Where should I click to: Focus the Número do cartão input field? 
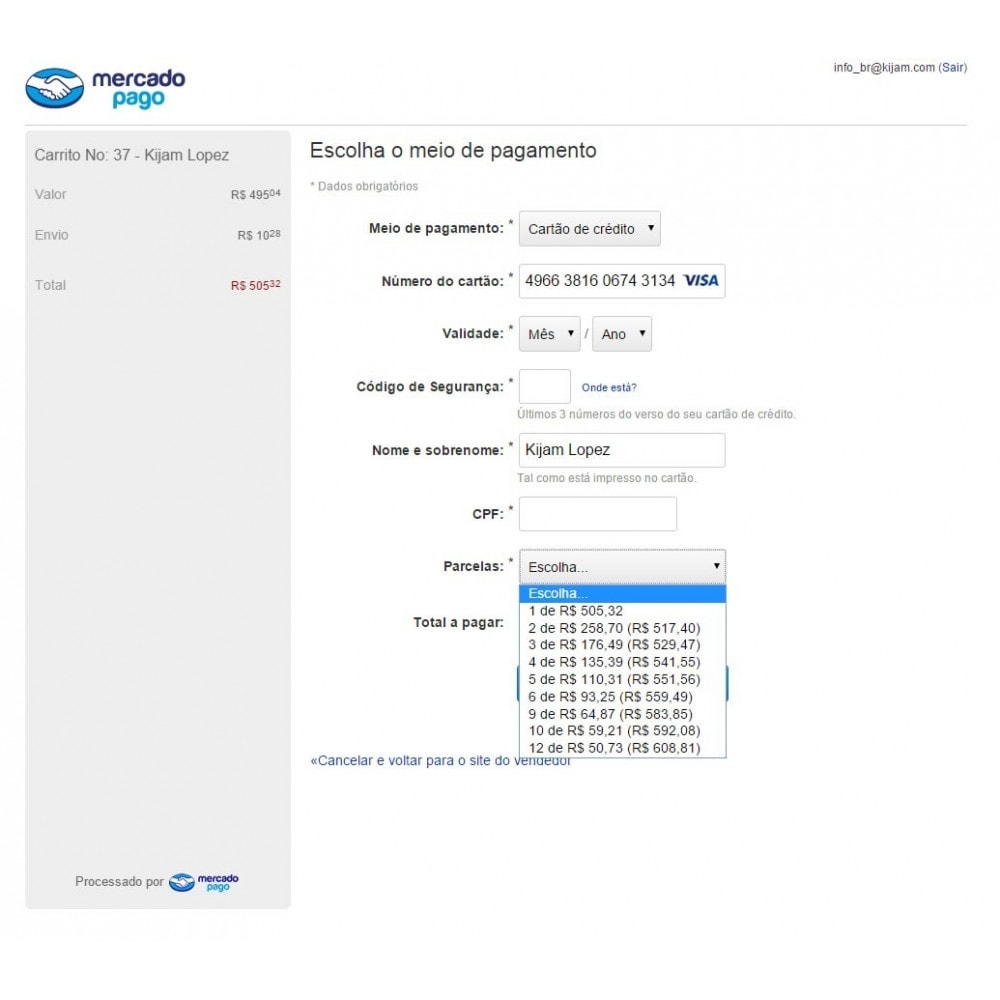point(622,281)
